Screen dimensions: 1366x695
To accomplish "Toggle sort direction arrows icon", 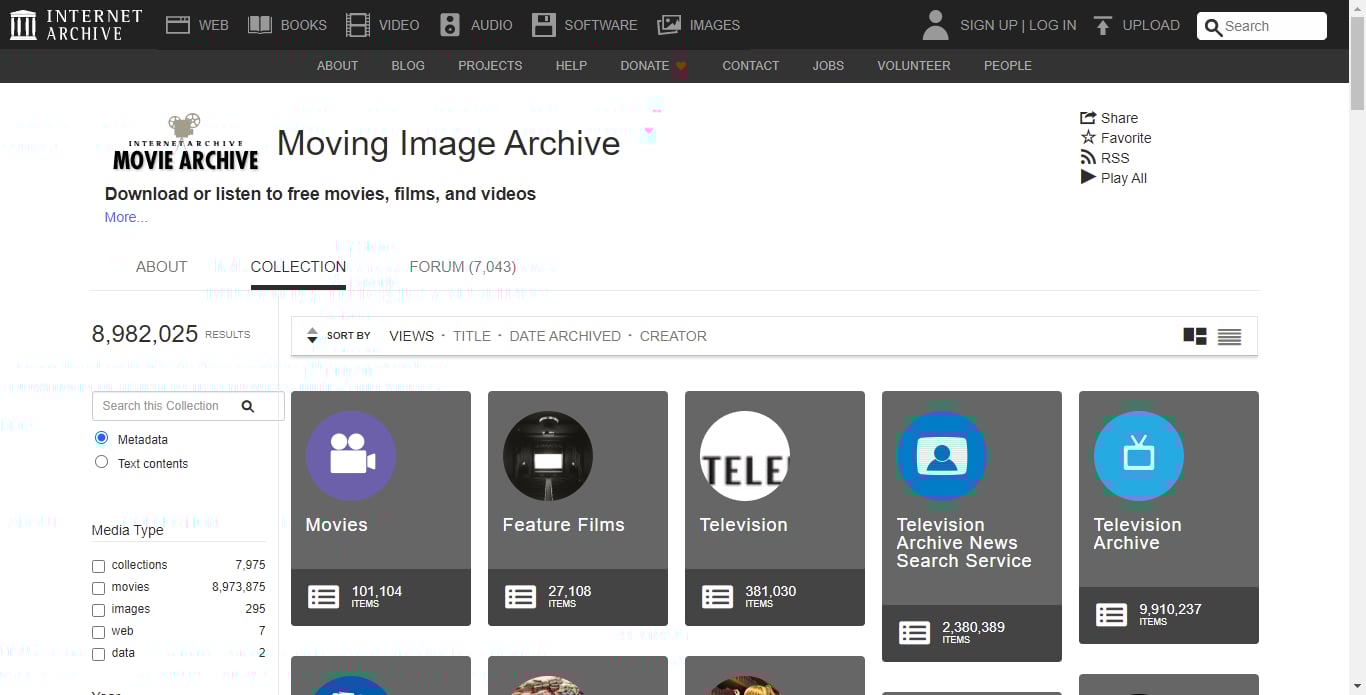I will pos(312,336).
